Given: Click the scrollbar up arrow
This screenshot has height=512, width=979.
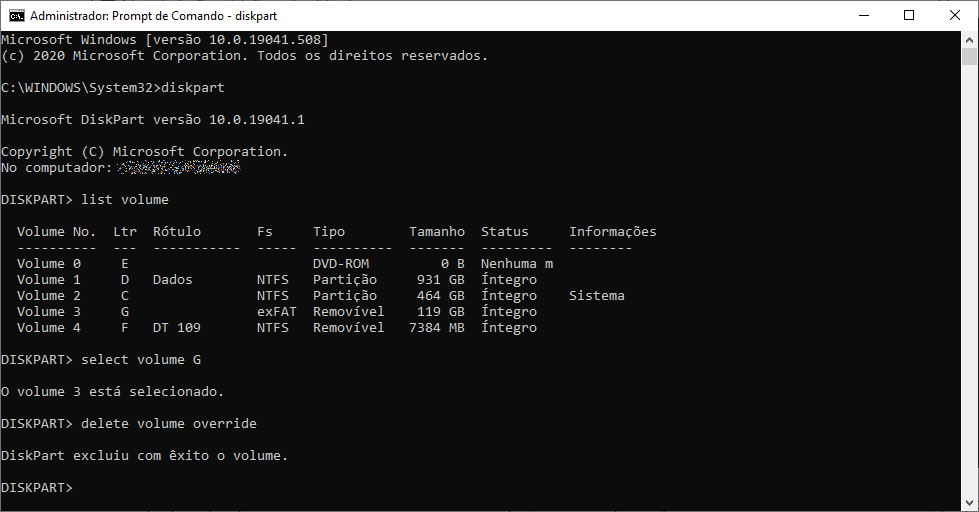Looking at the screenshot, I should point(969,39).
